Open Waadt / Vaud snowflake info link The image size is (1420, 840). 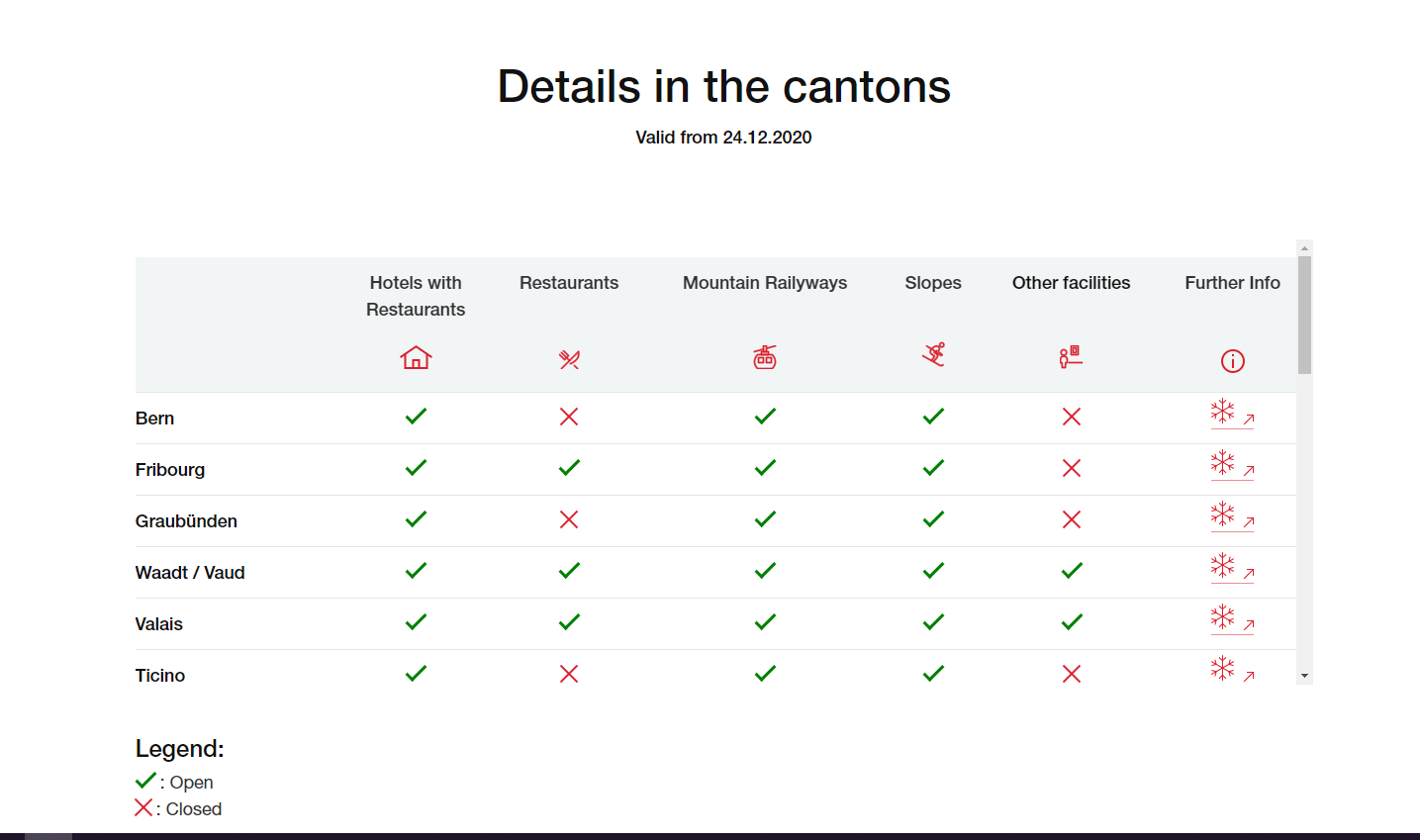pyautogui.click(x=1232, y=568)
